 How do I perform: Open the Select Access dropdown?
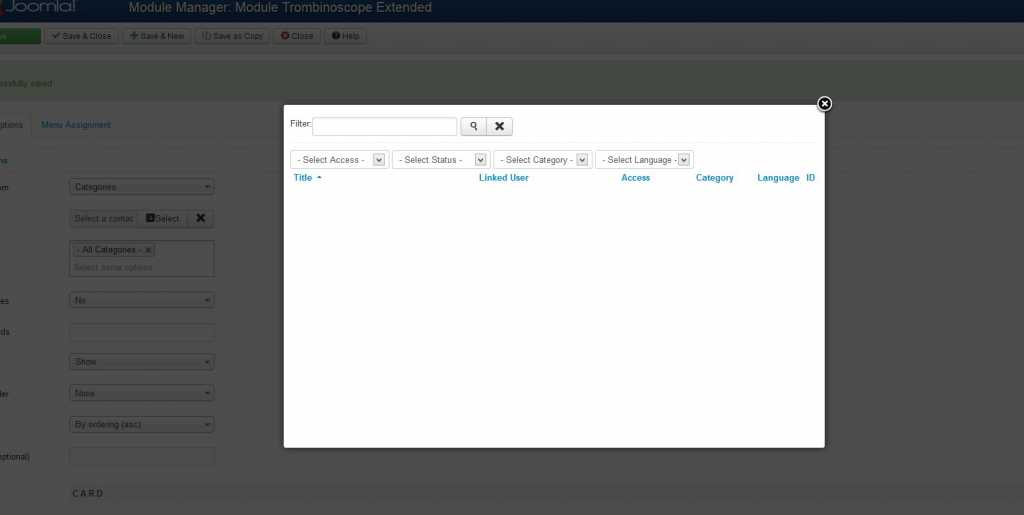pos(339,160)
